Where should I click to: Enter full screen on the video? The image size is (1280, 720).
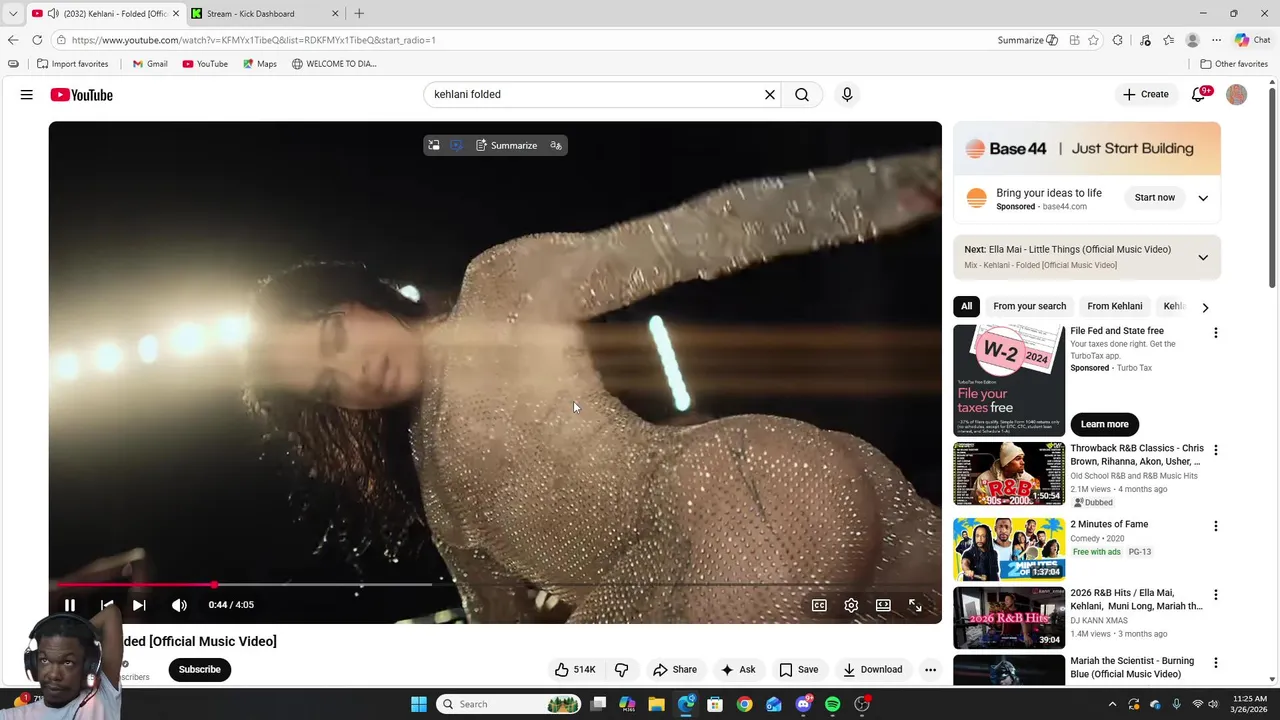[x=915, y=605]
